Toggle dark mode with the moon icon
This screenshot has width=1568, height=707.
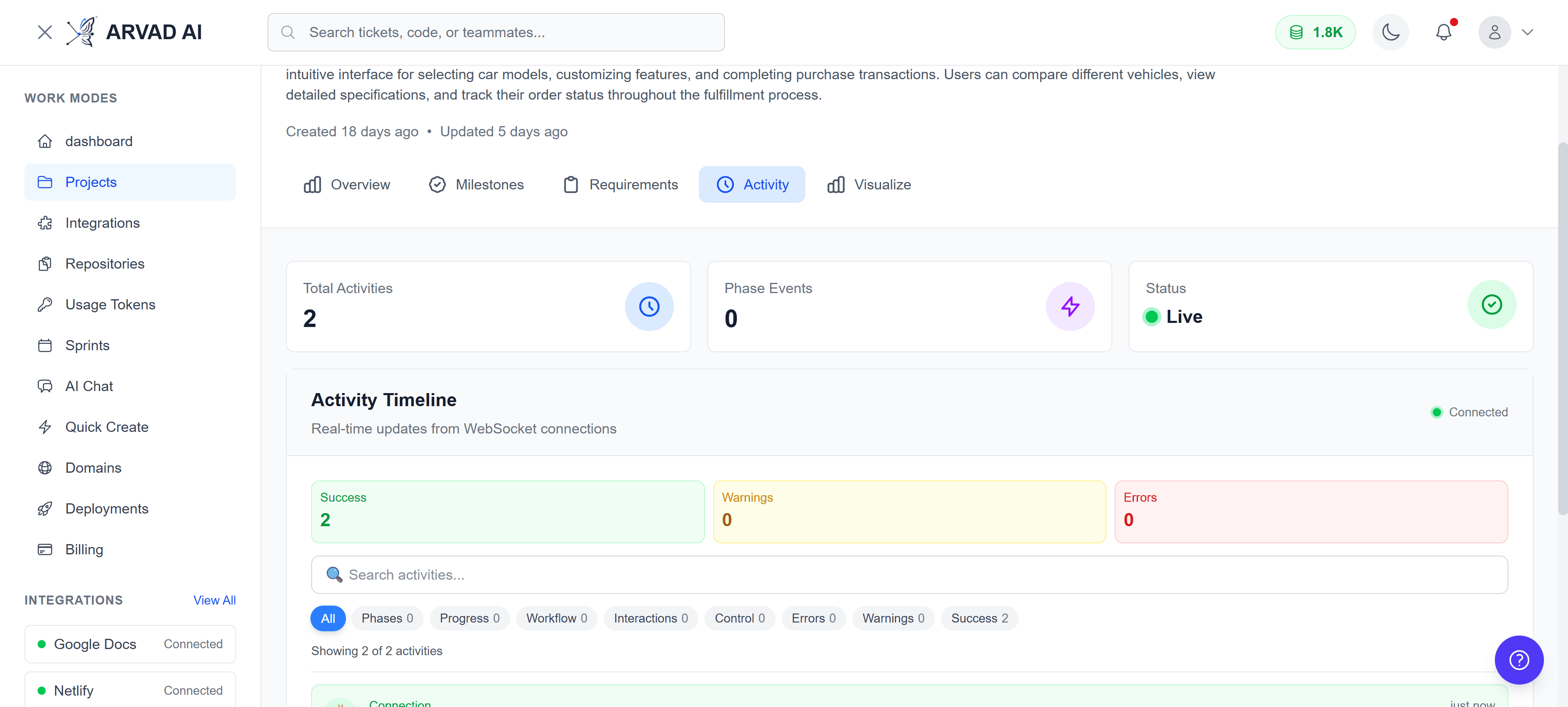pos(1390,32)
